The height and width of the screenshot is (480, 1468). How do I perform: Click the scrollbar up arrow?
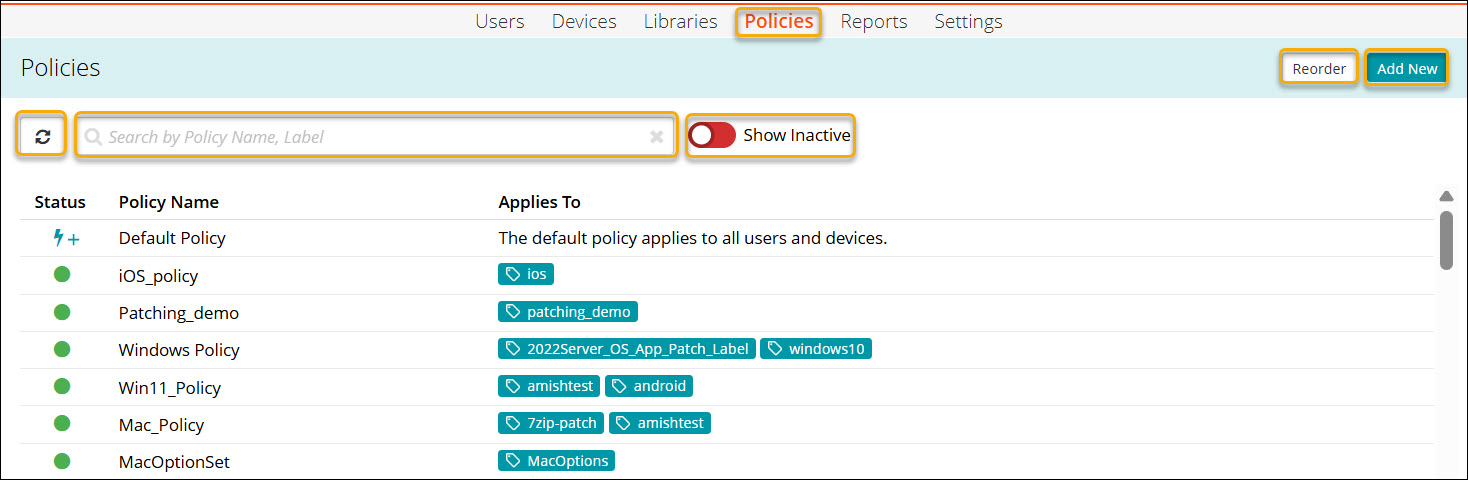tap(1445, 196)
